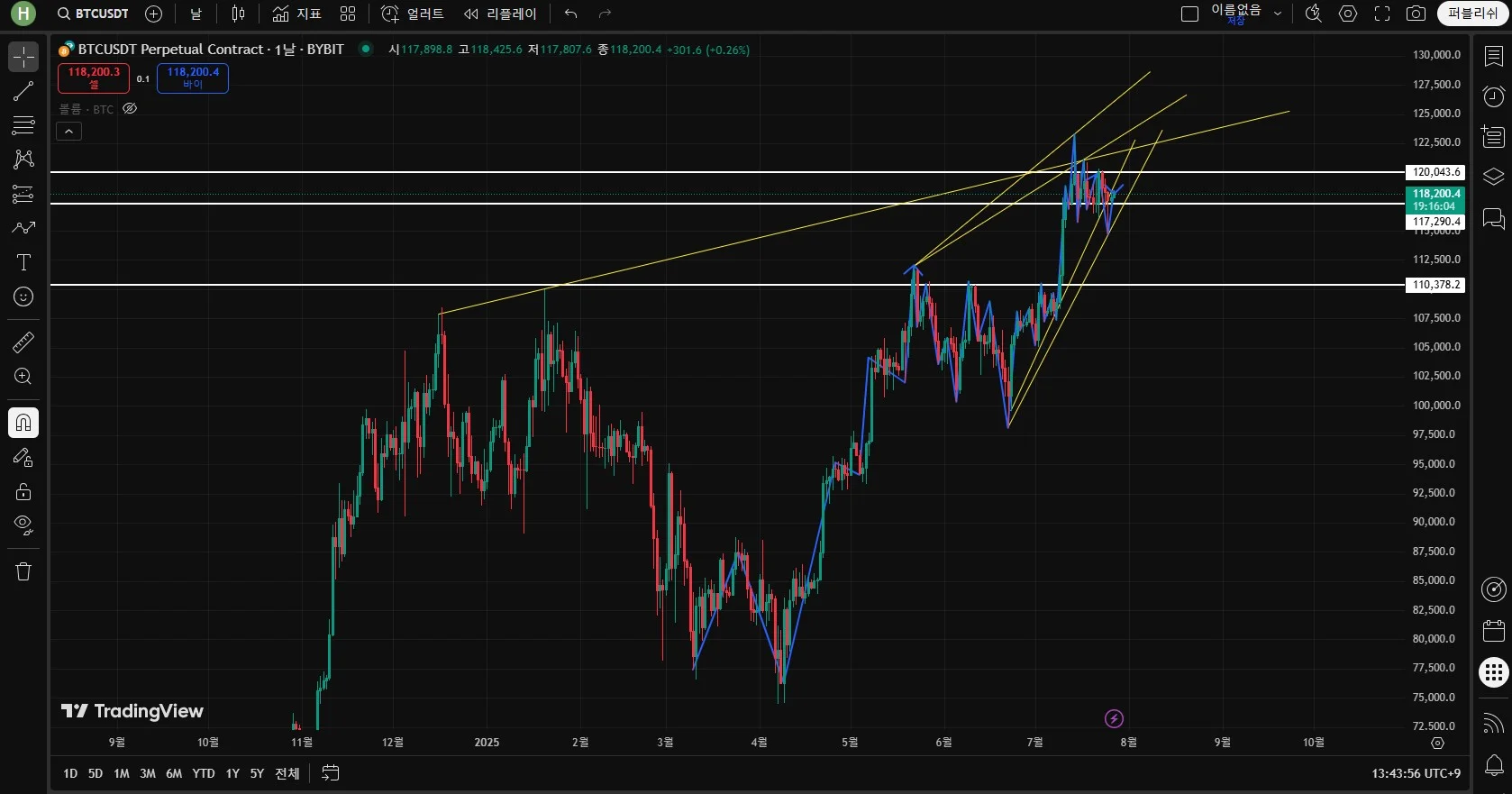The image size is (1512, 794).
Task: Open the chat panel in right sidebar
Action: tap(1493, 218)
